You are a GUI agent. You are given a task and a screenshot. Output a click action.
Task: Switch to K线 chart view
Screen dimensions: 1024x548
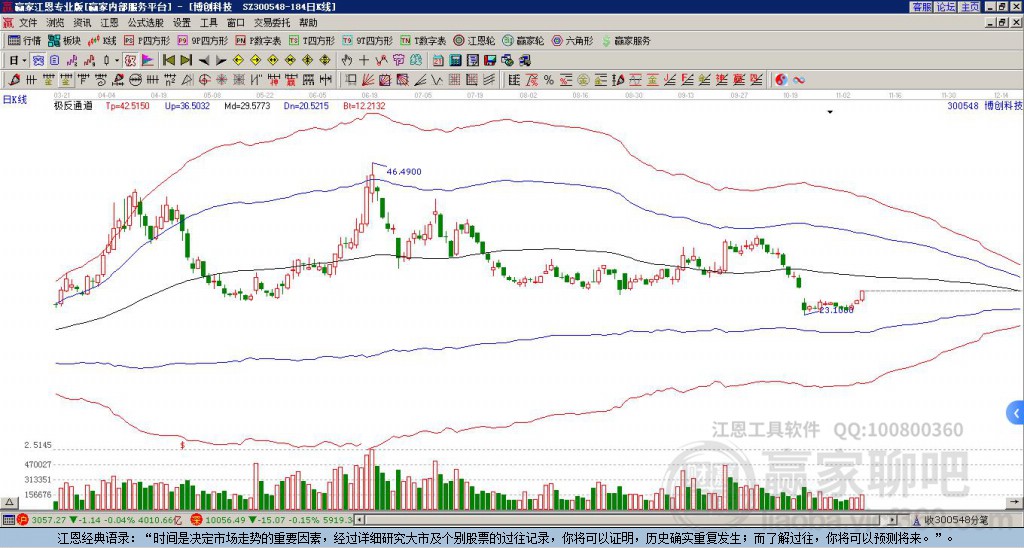103,40
